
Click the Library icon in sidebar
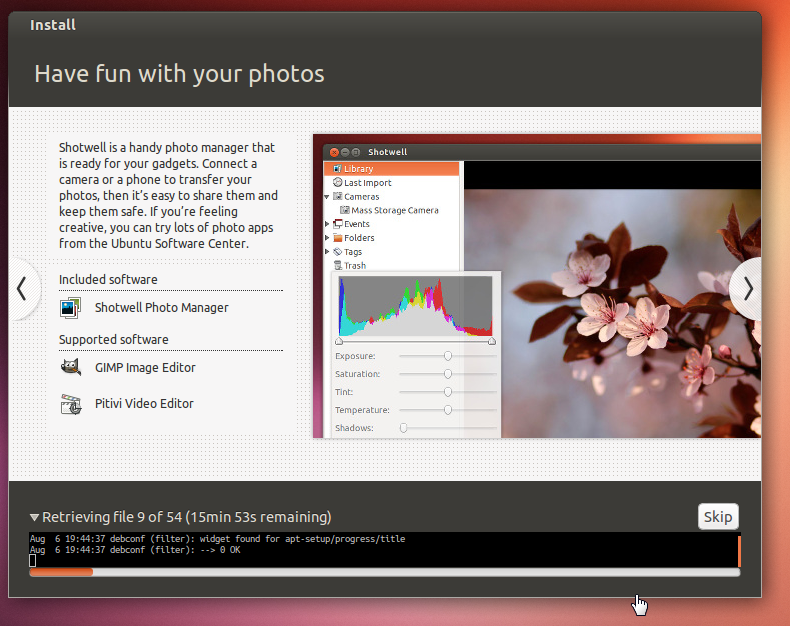coord(338,168)
